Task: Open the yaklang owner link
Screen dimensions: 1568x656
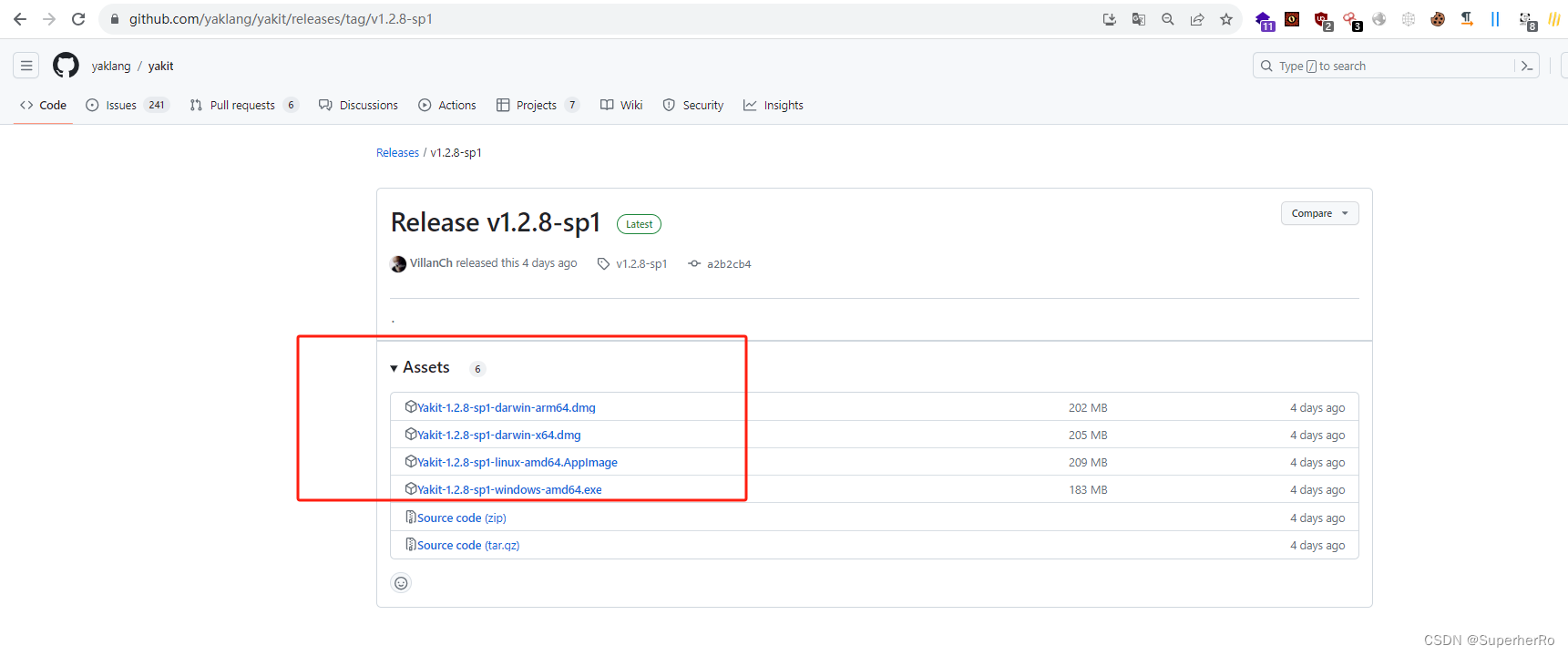Action: [111, 67]
